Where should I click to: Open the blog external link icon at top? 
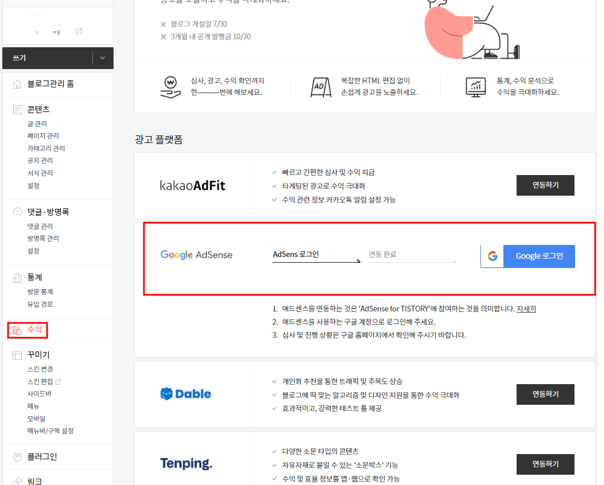(79, 31)
